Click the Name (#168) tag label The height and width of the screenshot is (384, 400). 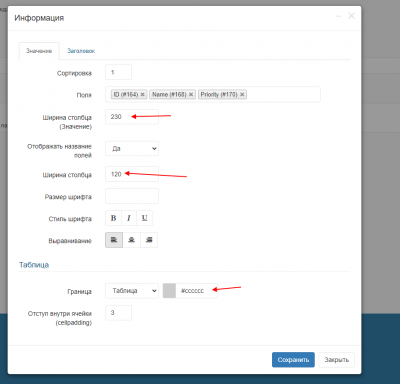click(x=169, y=95)
